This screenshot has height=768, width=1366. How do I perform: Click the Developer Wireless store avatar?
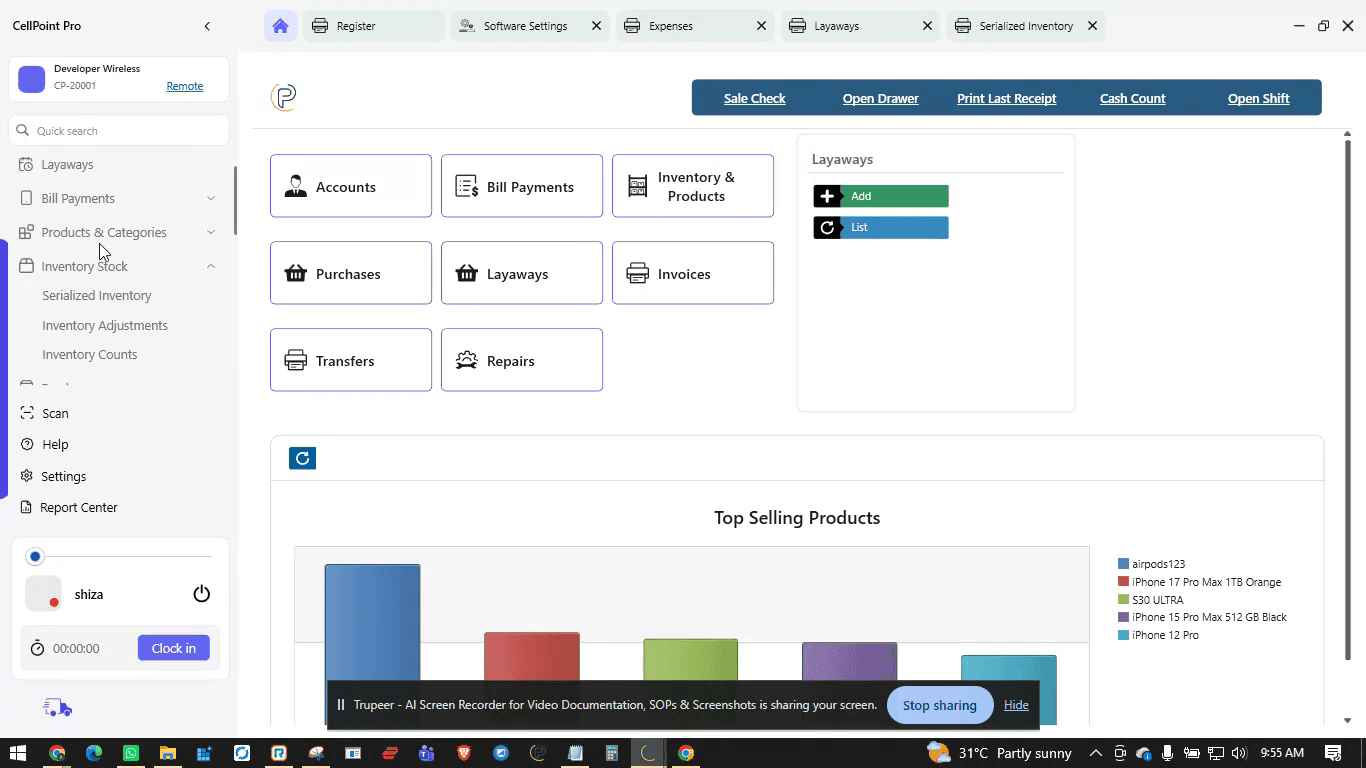(32, 79)
